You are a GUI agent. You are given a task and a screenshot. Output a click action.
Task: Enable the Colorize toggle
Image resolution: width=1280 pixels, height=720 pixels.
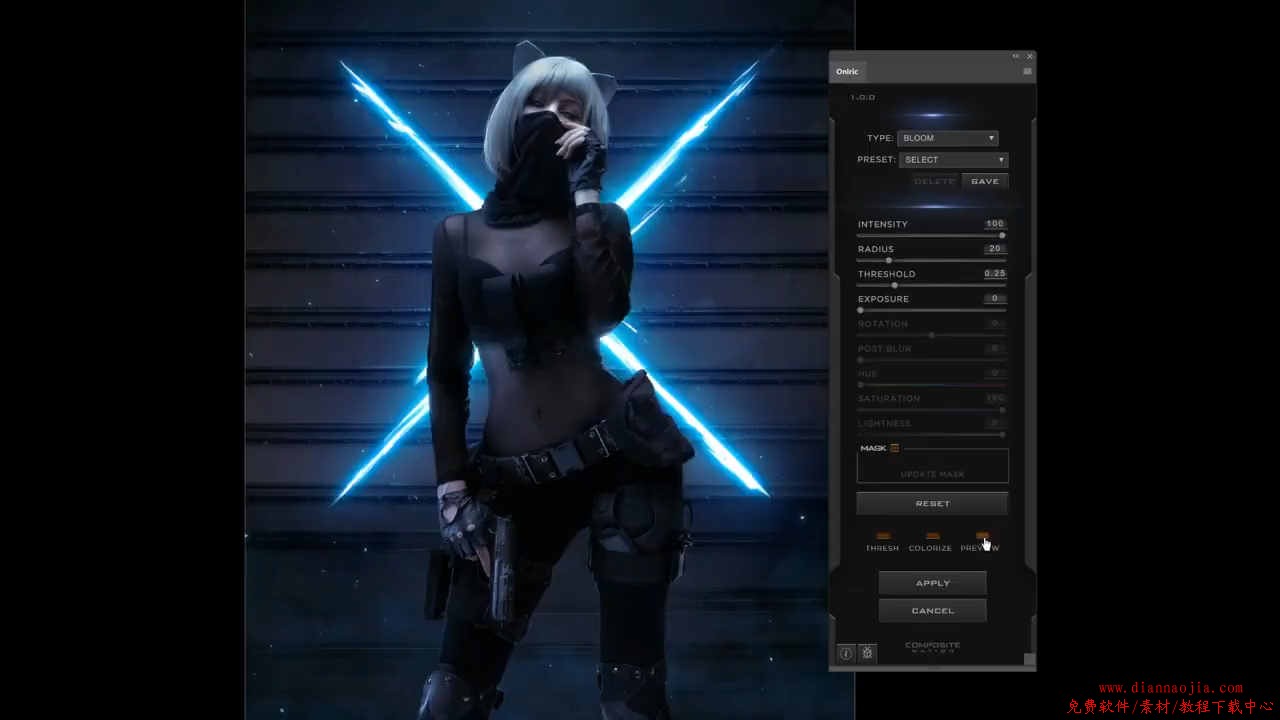(x=931, y=536)
